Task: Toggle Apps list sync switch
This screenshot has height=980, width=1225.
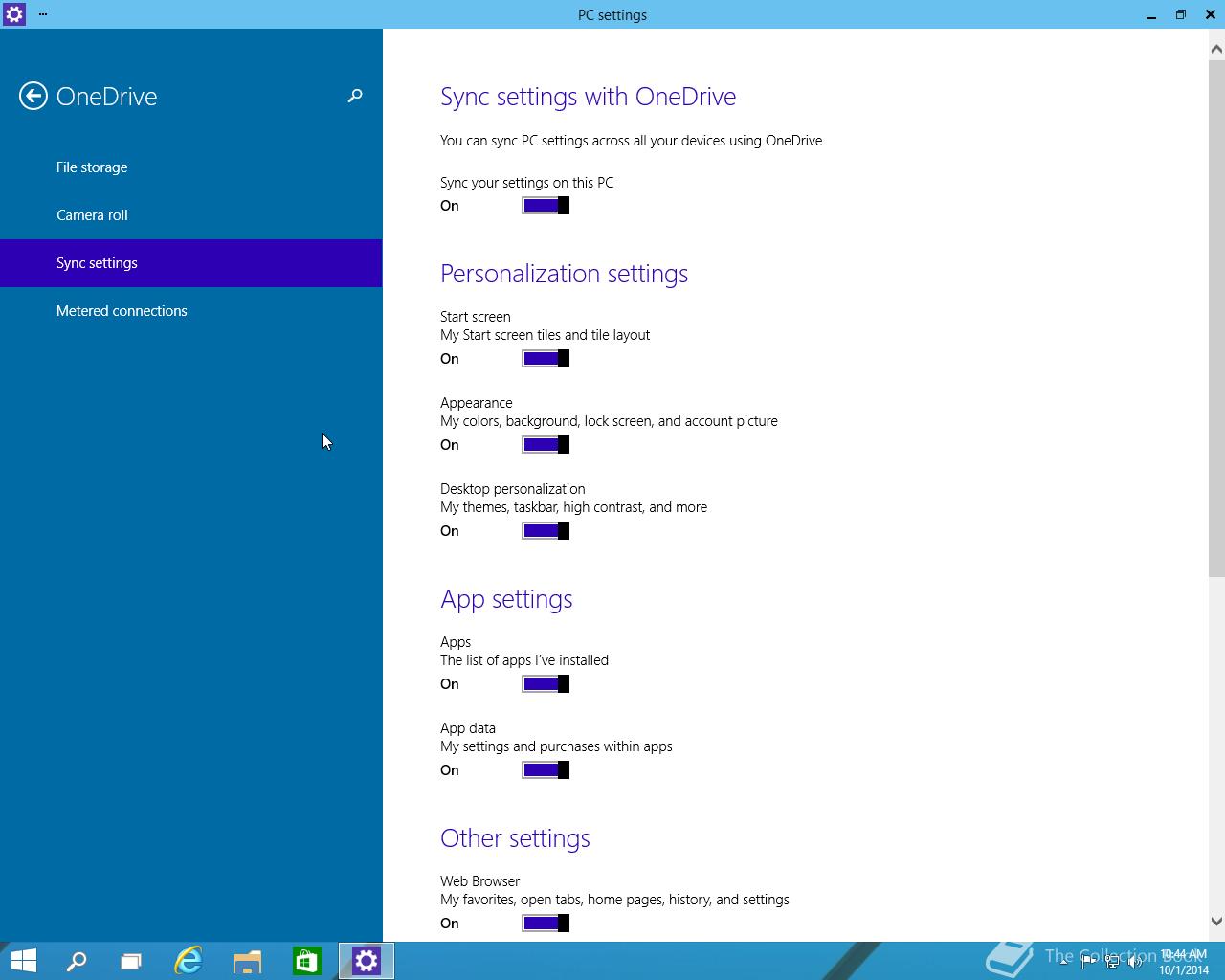Action: [x=546, y=684]
